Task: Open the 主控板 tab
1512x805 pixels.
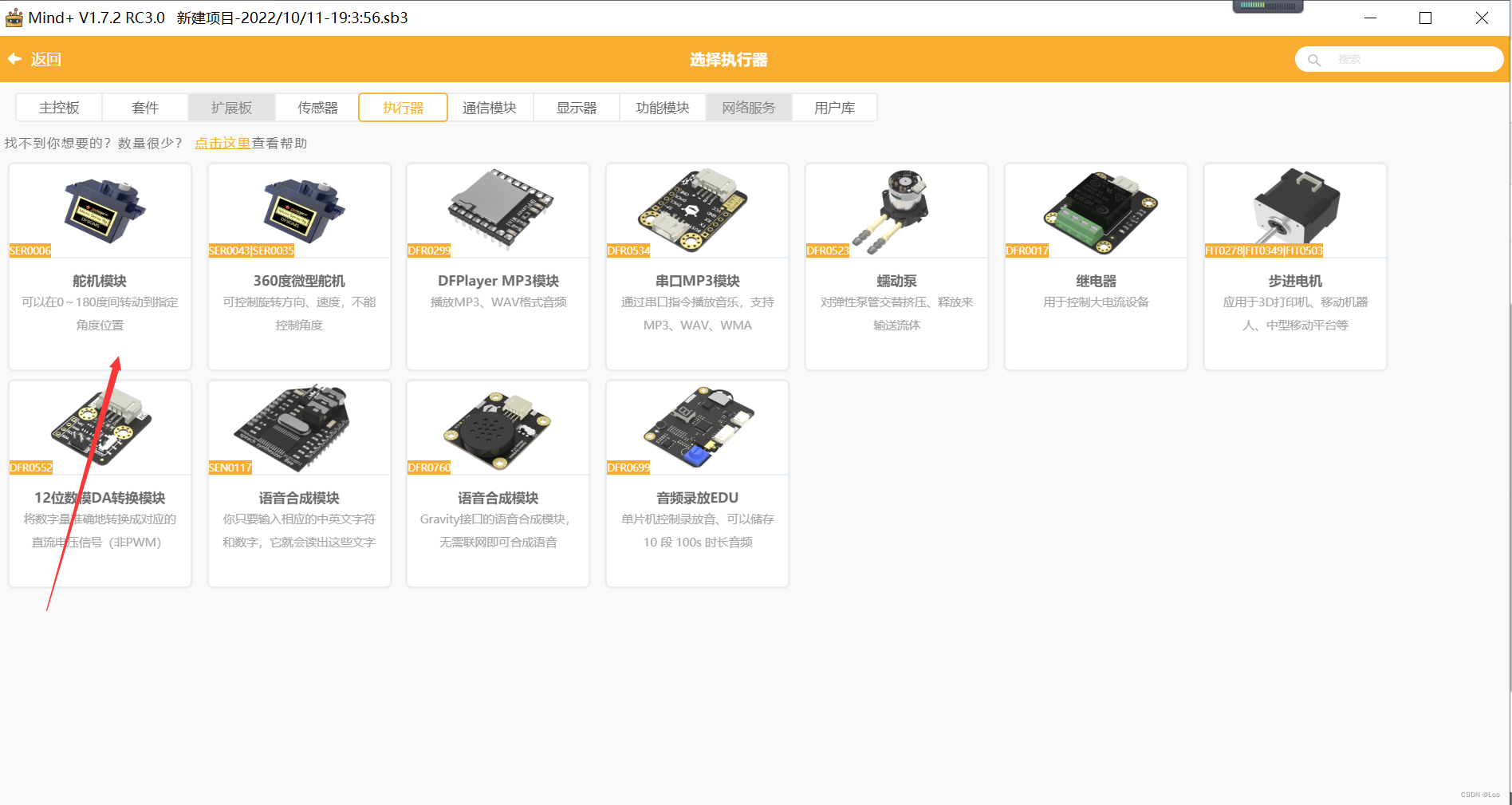Action: click(x=59, y=108)
